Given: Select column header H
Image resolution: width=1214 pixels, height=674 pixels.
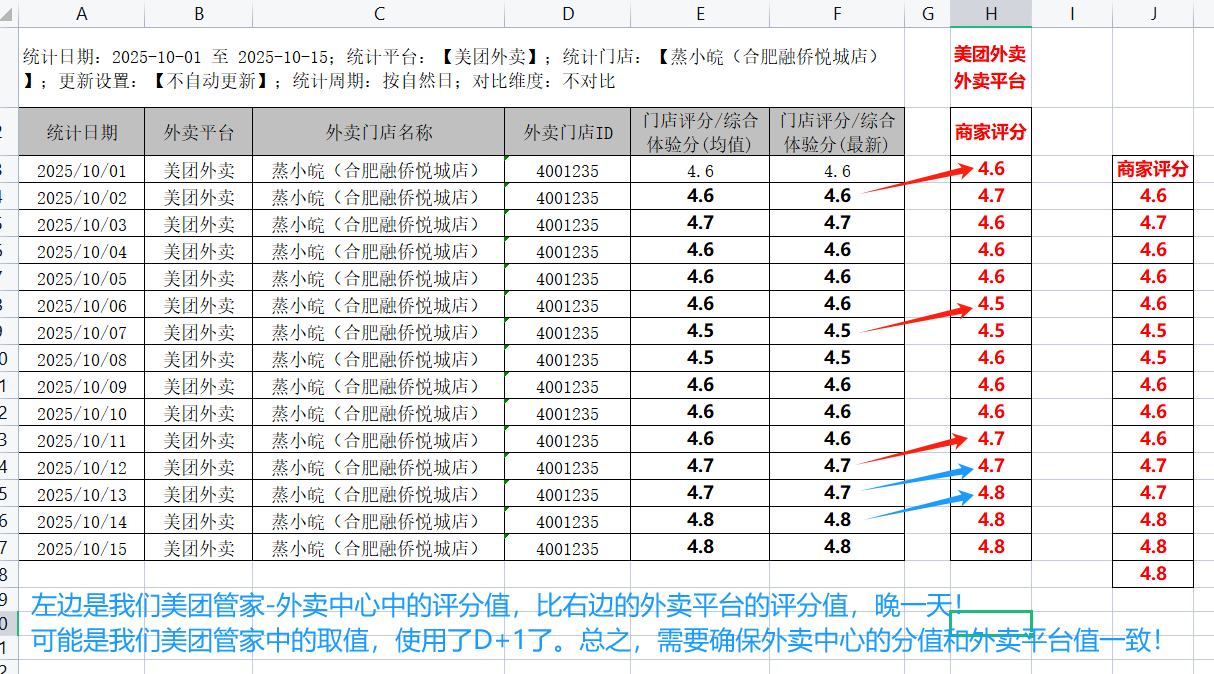Looking at the screenshot, I should (990, 13).
